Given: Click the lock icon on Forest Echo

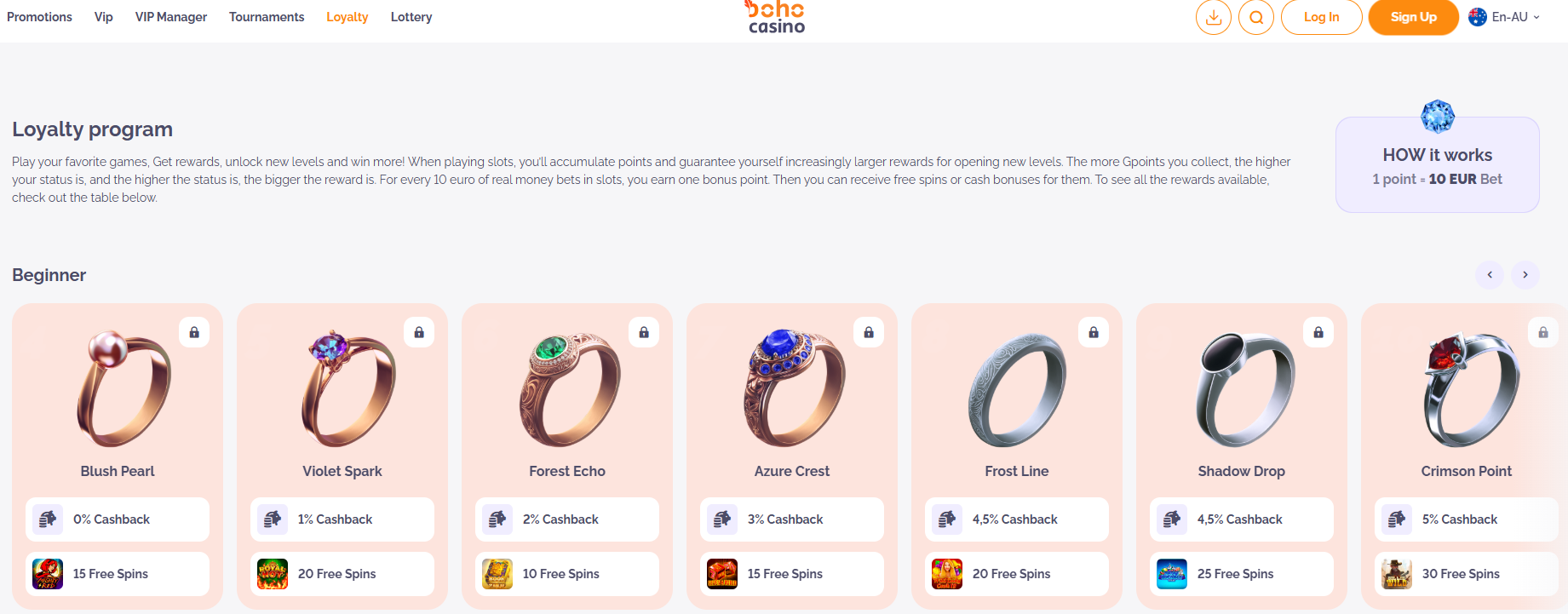Looking at the screenshot, I should point(644,332).
